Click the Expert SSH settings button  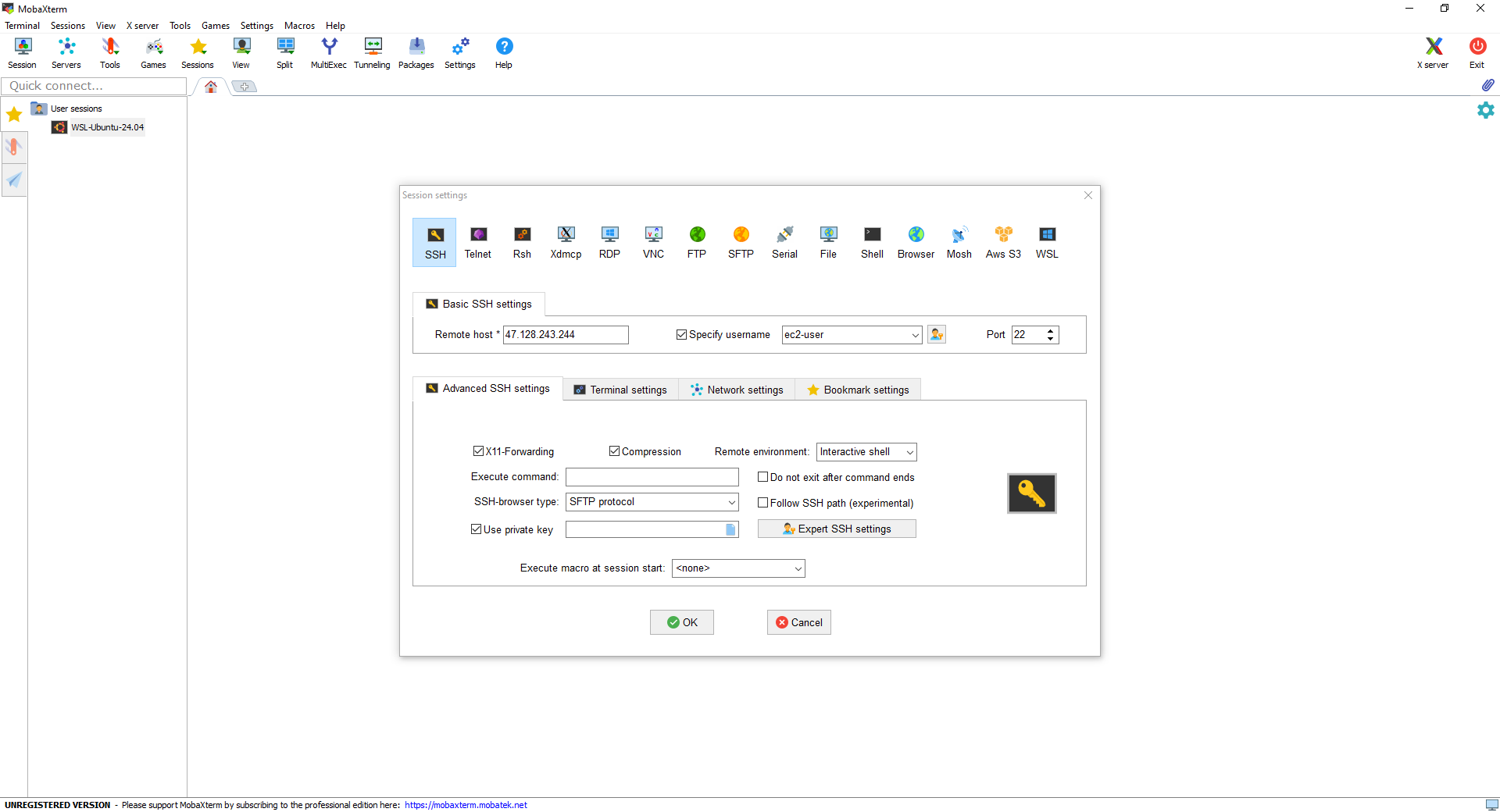point(837,529)
